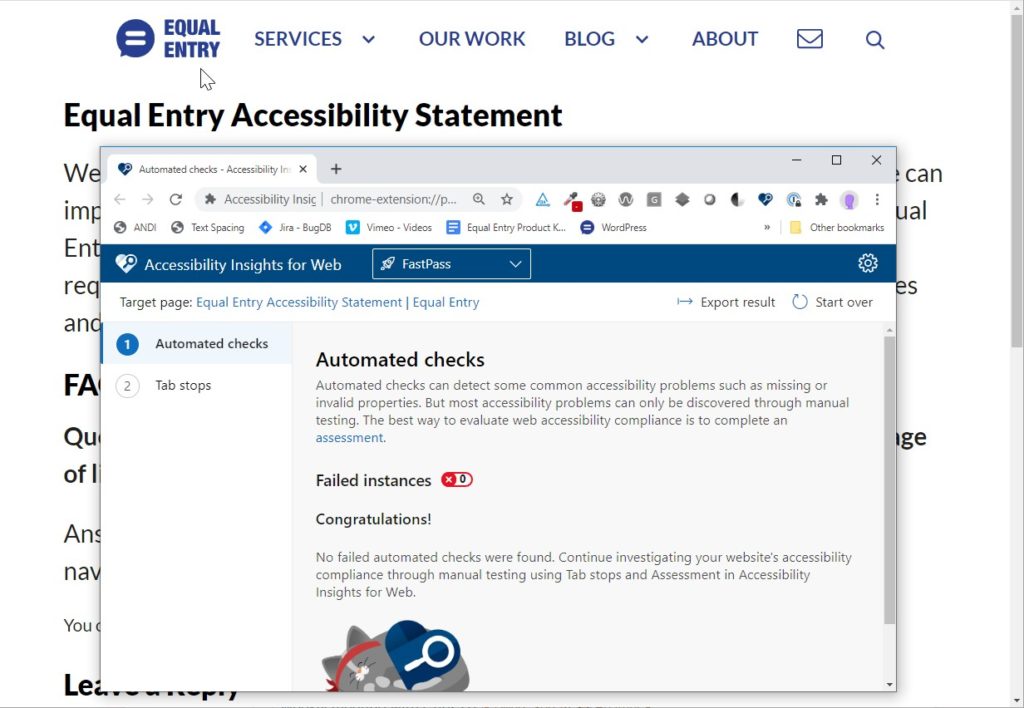Click the zoom magnifier in address bar
The height and width of the screenshot is (708, 1024).
pyautogui.click(x=479, y=199)
